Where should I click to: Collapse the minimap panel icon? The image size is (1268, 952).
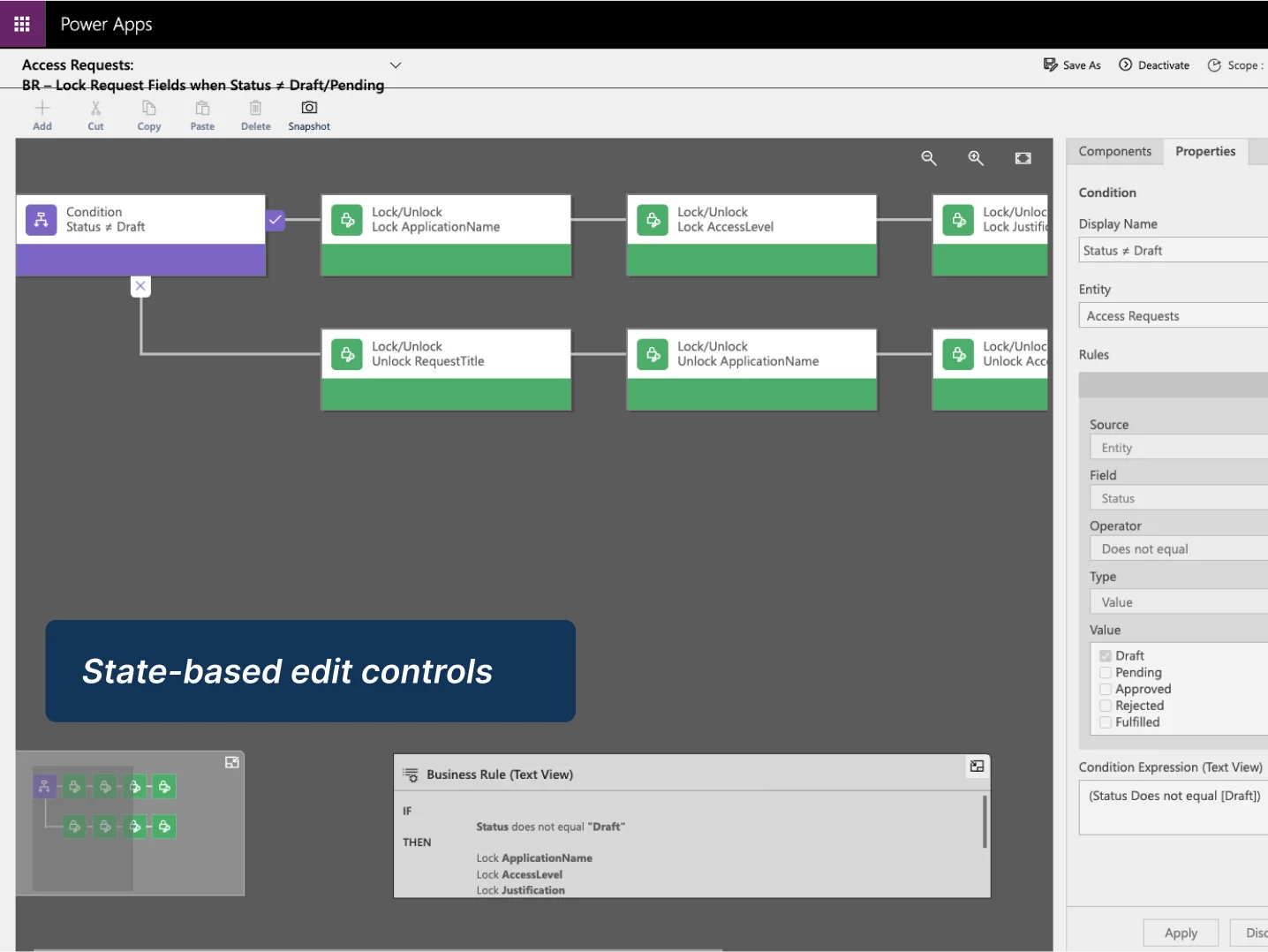(232, 762)
